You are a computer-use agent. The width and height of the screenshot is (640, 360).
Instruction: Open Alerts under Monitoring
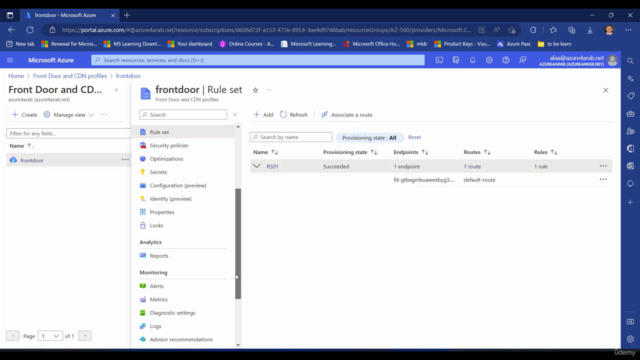coord(156,286)
